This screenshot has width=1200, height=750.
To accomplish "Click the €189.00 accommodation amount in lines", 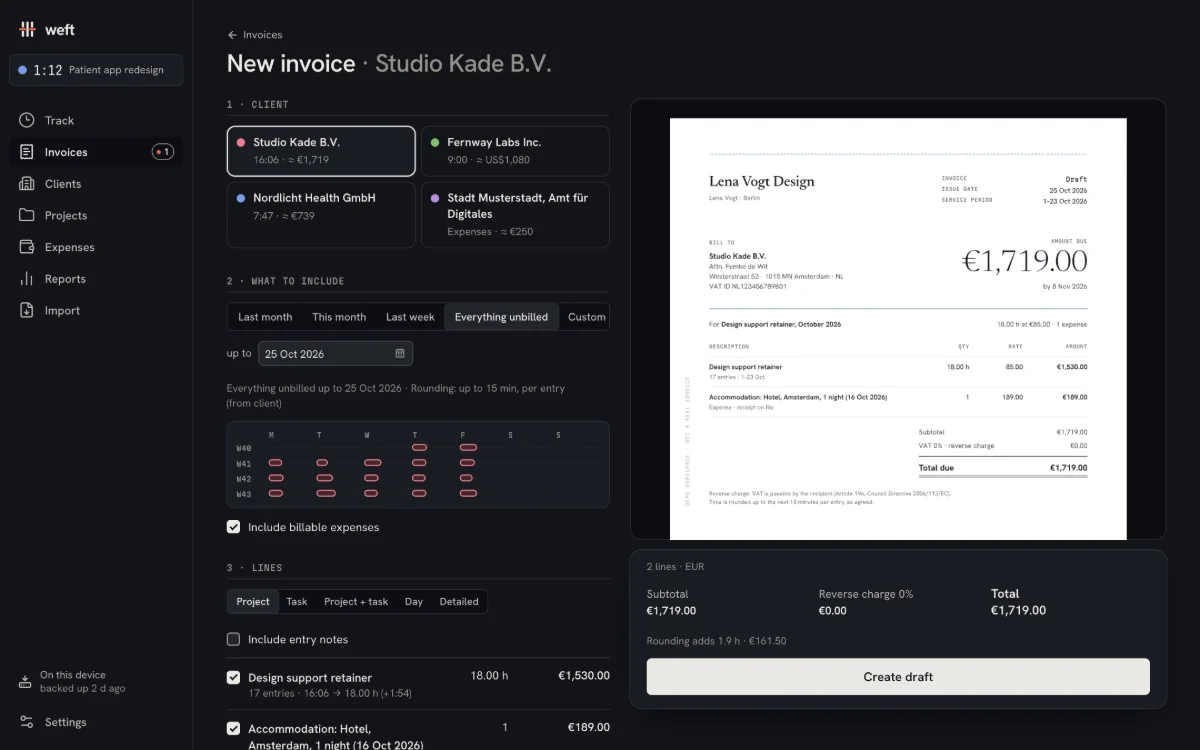I will [588, 727].
